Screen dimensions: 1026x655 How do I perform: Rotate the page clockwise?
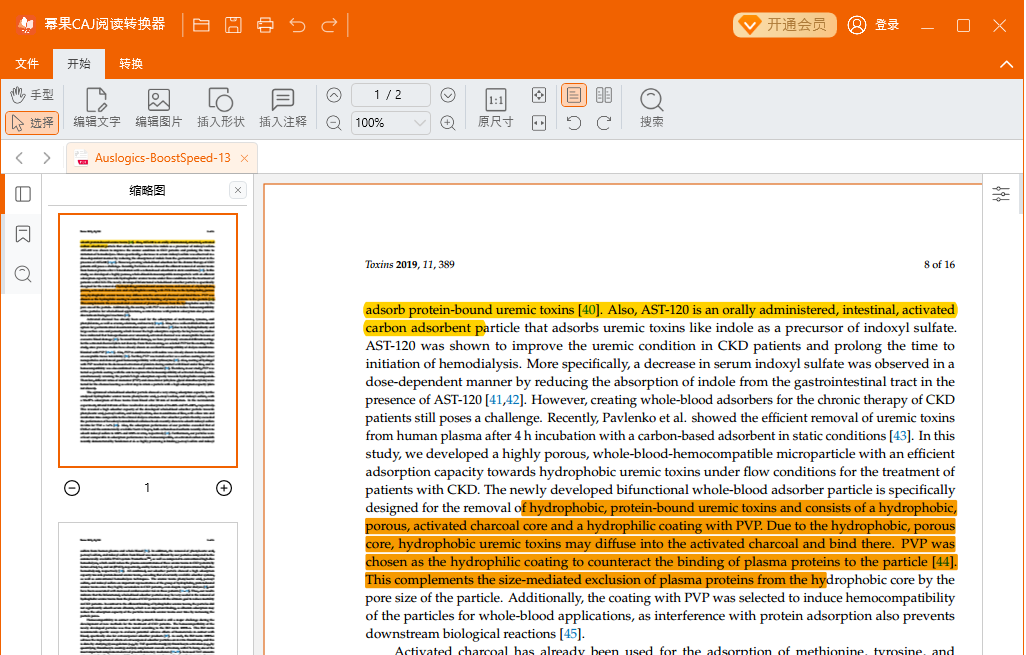[x=604, y=123]
